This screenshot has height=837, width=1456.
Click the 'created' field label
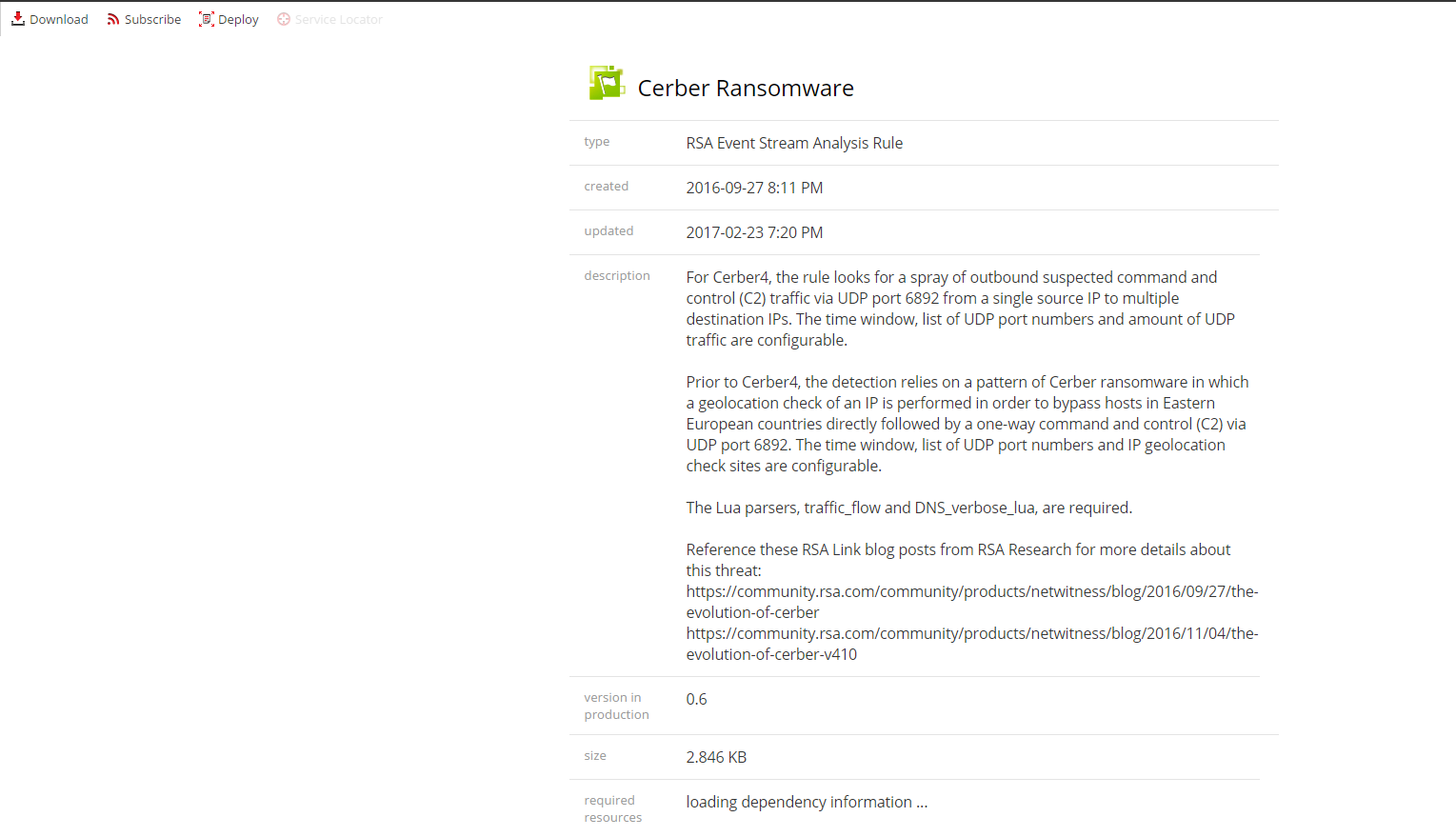[x=607, y=187]
